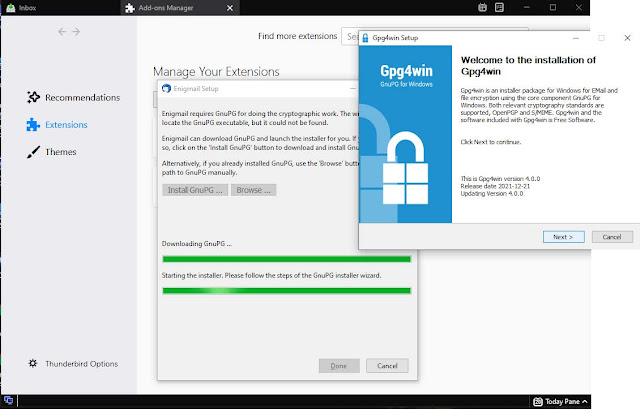Cancel the Gpg4win Setup installer
Screen dimensions: 640x409
click(x=612, y=237)
